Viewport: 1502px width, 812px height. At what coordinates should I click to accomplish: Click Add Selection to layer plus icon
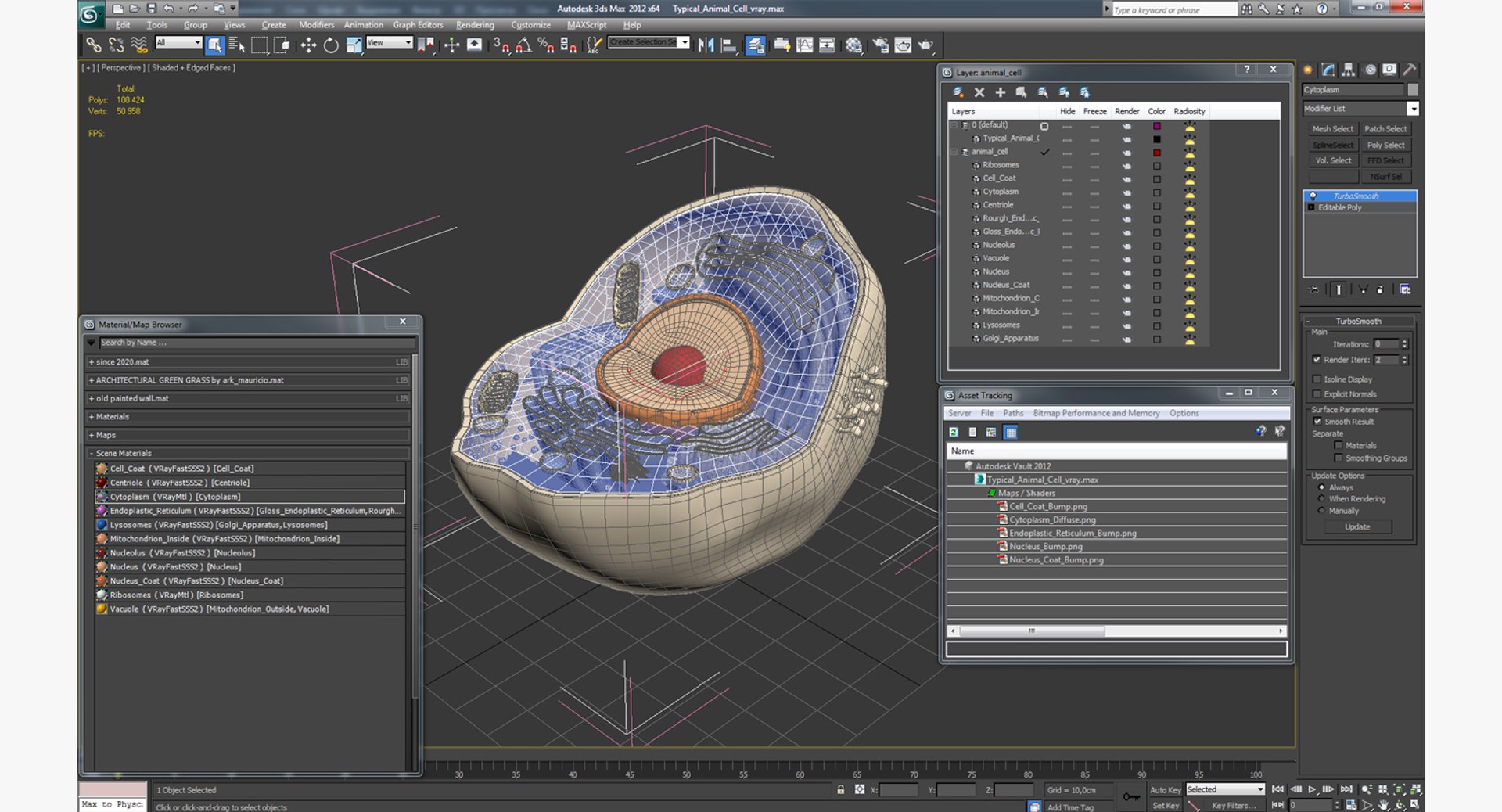pyautogui.click(x=1000, y=92)
